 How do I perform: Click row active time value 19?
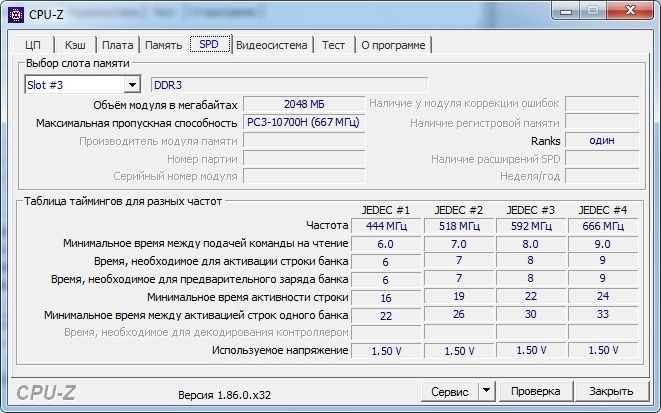click(x=459, y=296)
